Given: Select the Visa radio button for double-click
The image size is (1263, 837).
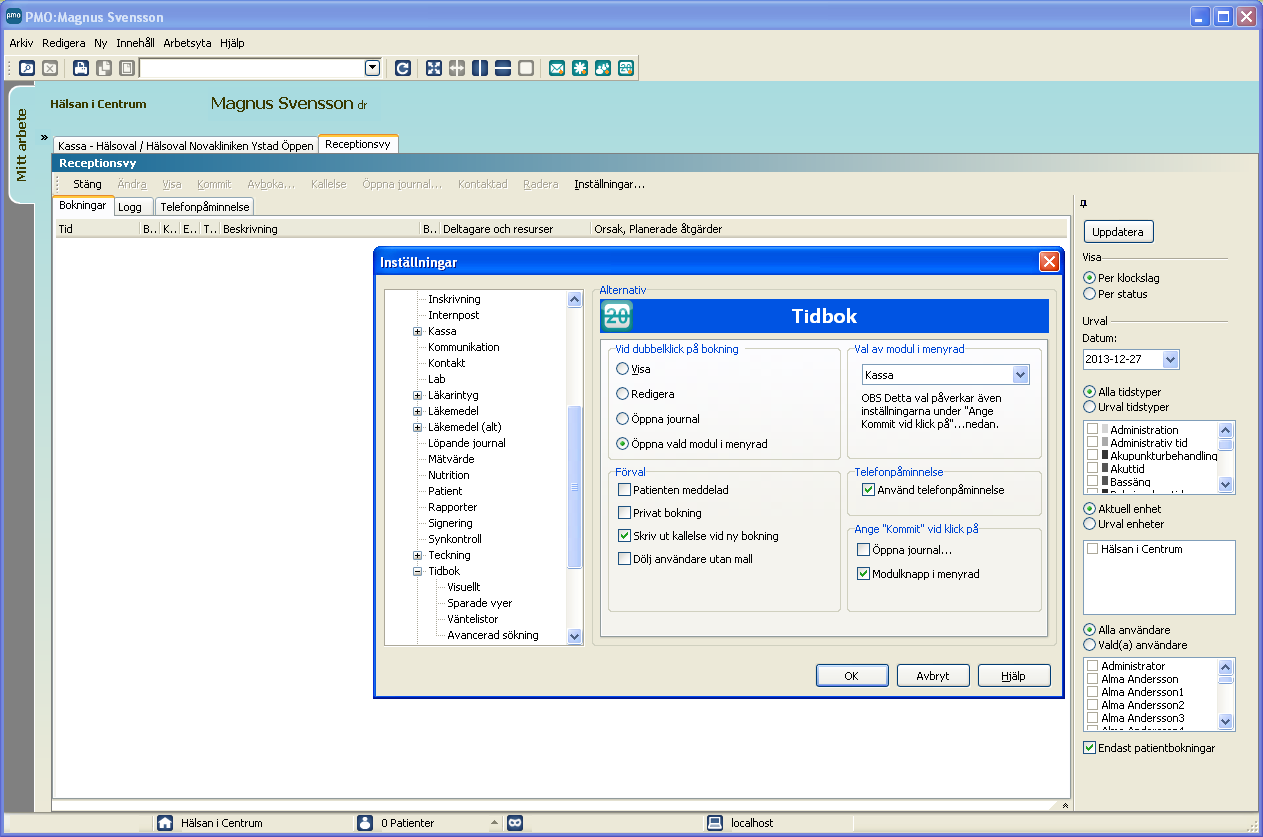Looking at the screenshot, I should coord(623,369).
